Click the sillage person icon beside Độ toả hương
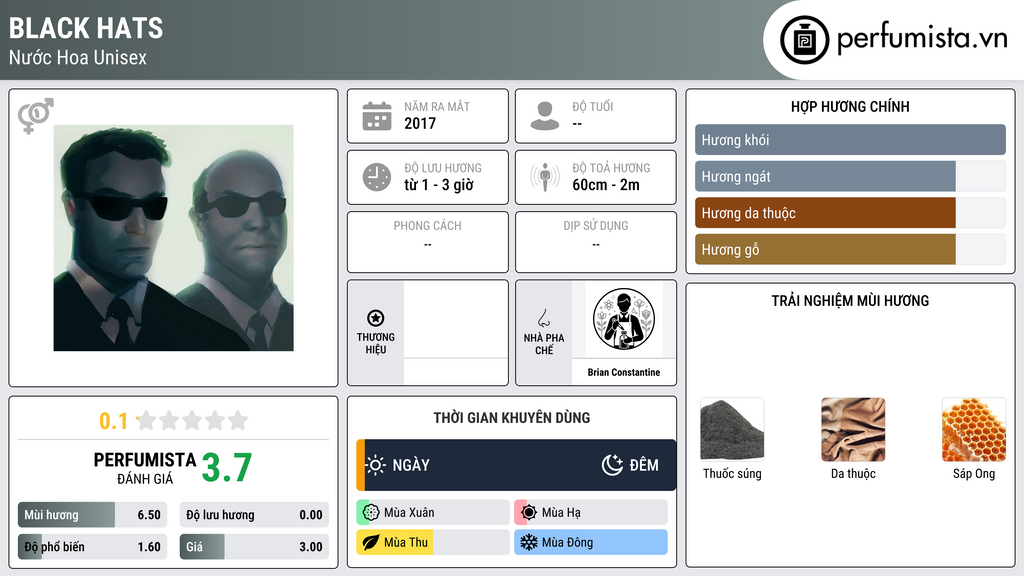The image size is (1024, 576). click(545, 177)
